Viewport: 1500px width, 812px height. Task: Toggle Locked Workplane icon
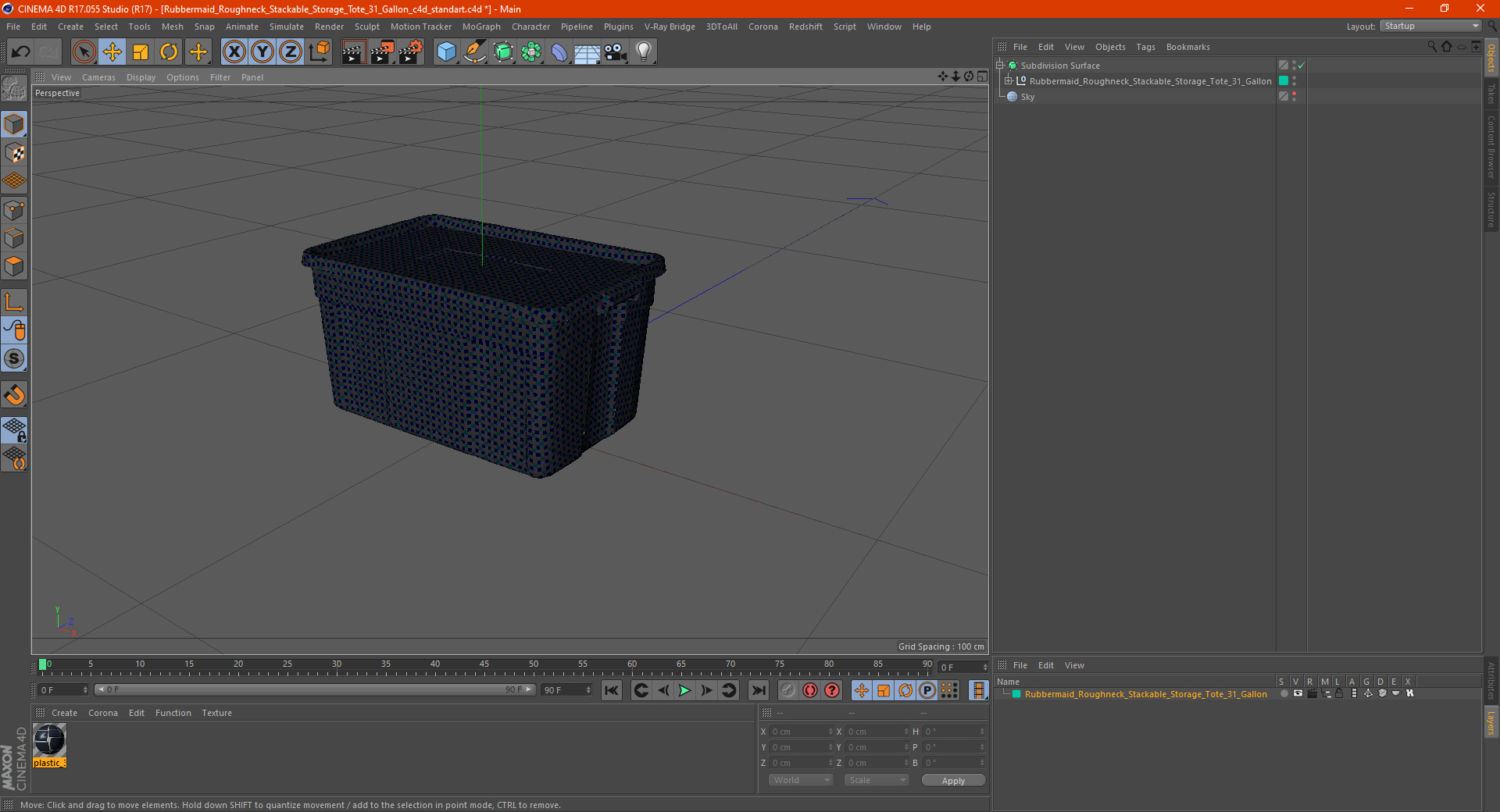(14, 430)
